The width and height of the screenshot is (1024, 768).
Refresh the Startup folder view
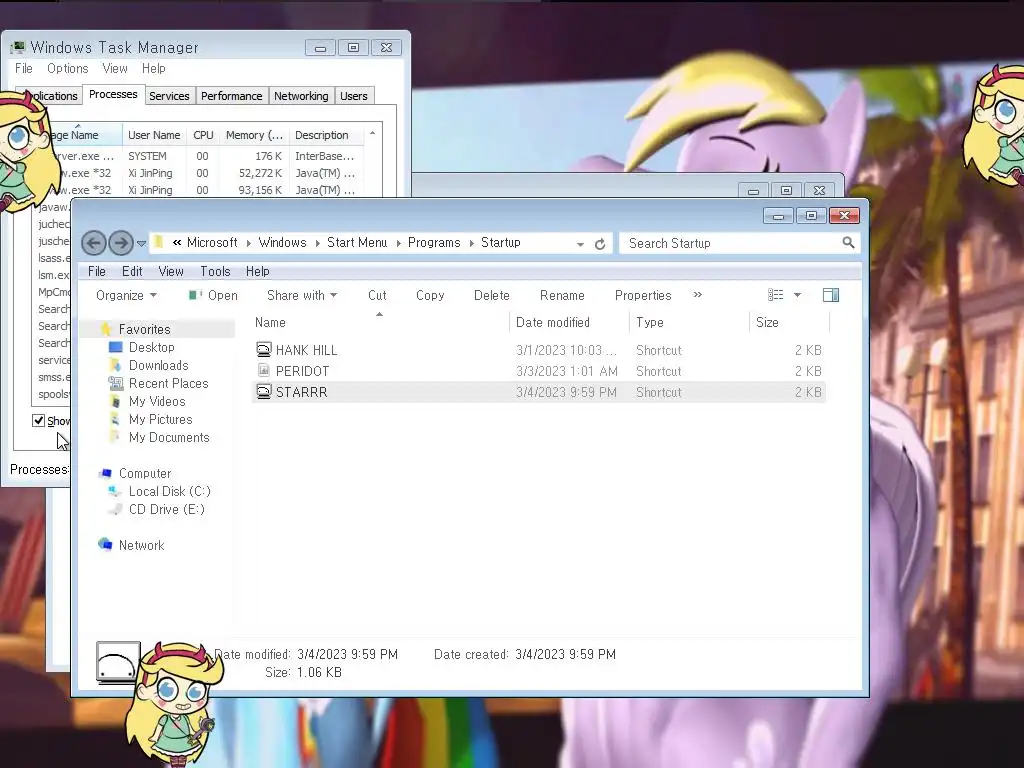pos(600,244)
